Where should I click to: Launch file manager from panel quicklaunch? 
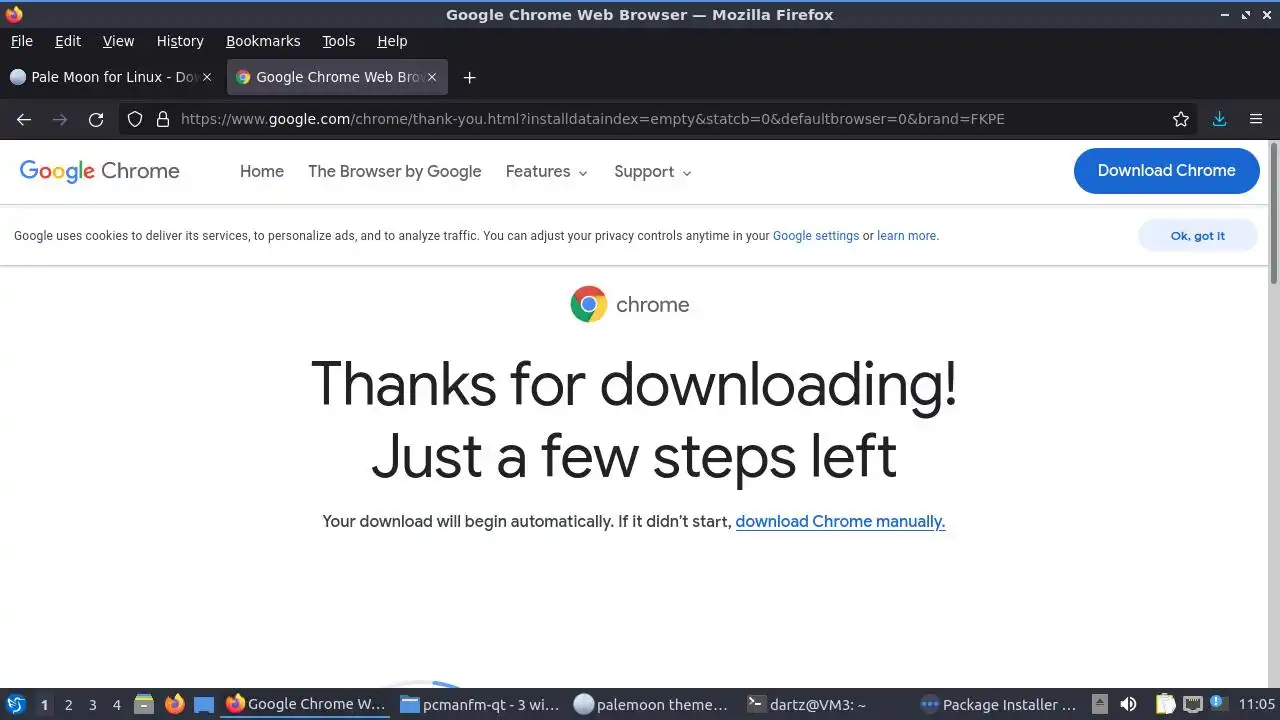[x=144, y=705]
